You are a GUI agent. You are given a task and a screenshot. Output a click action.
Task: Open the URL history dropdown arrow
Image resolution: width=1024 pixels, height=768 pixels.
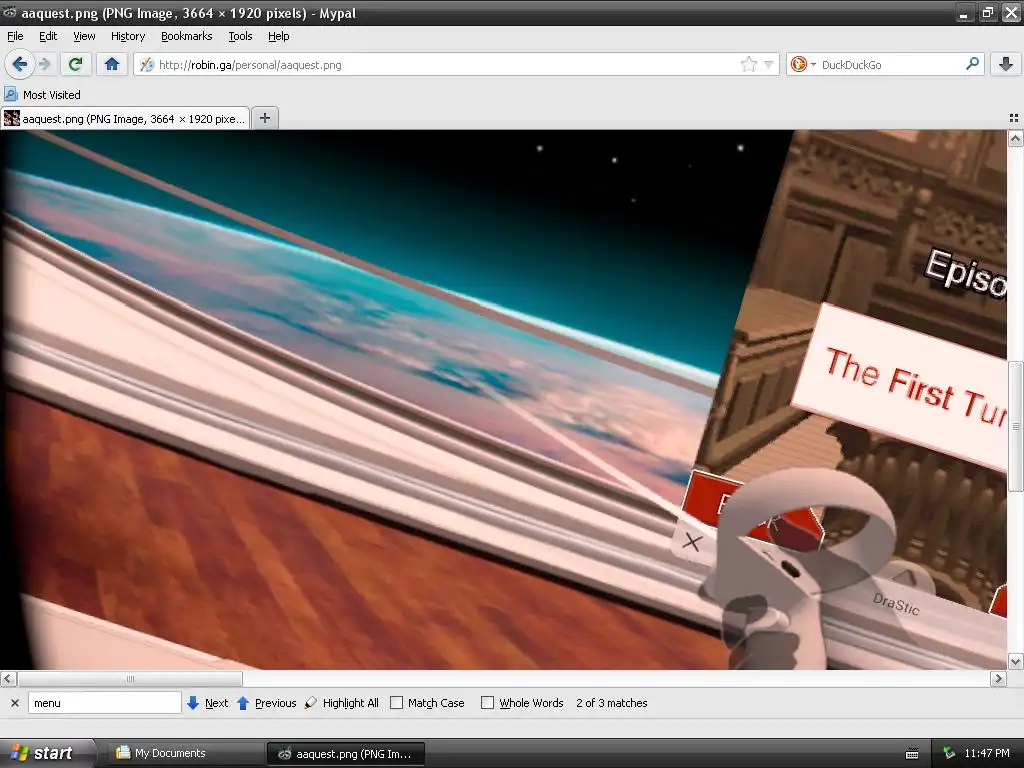click(x=769, y=65)
